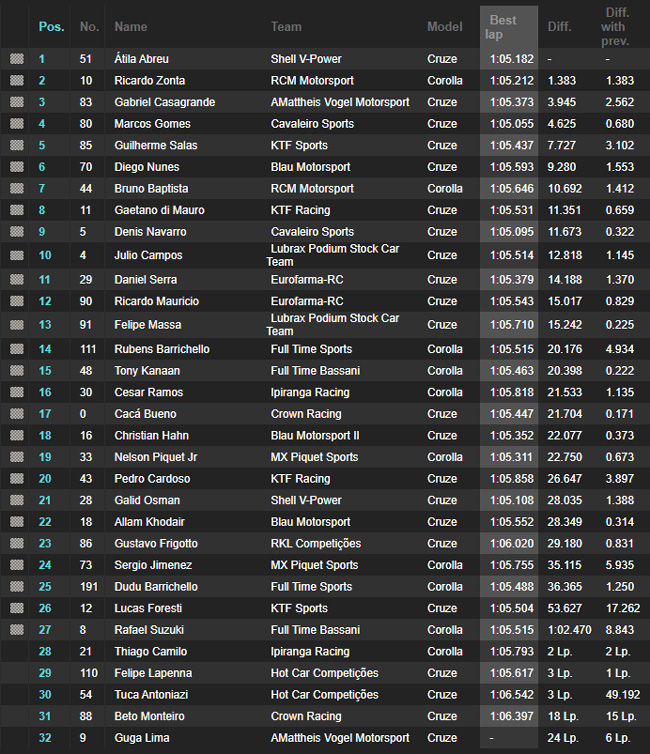Screen dimensions: 650x754
Task: Click car number 111 of Rubens Barrichello
Action: 88,349
